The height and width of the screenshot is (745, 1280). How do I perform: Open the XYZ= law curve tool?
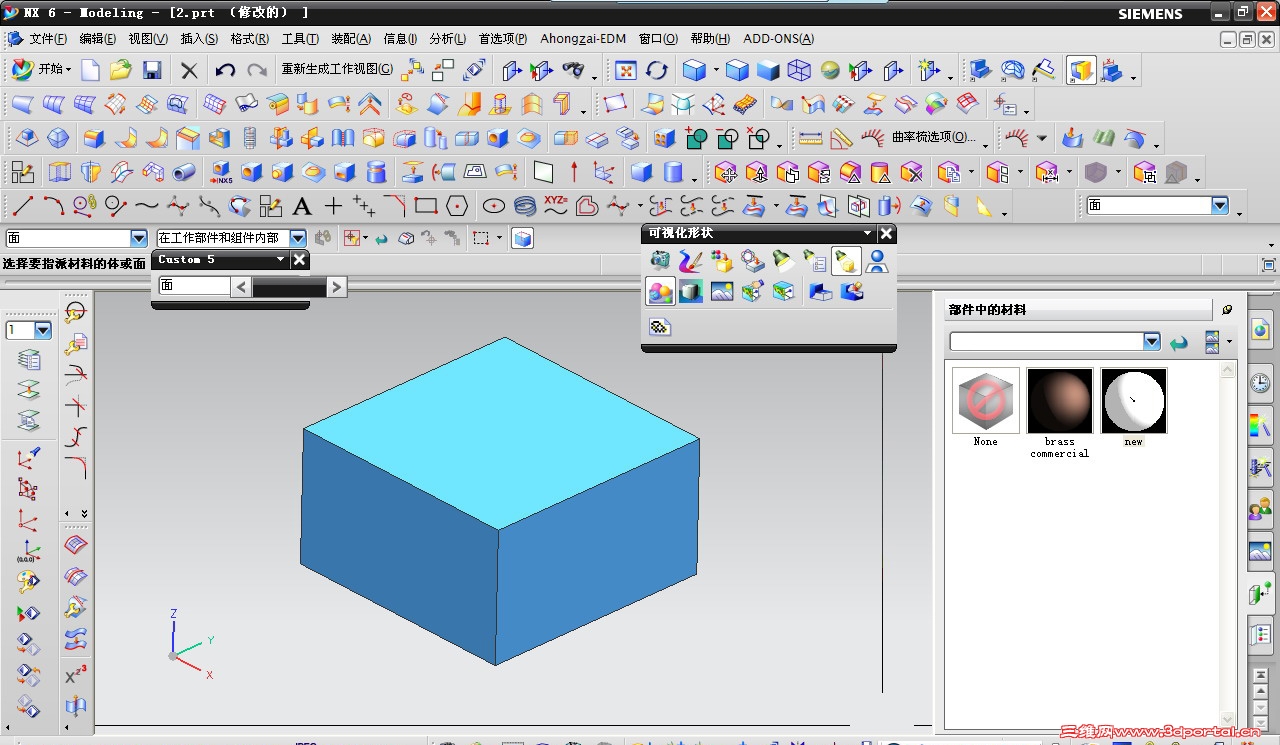point(556,206)
